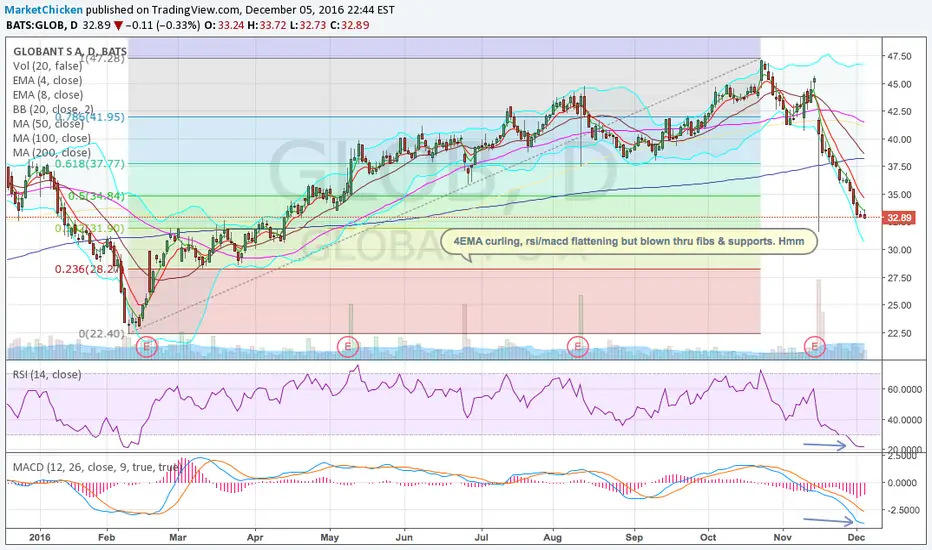
Task: Click the 4EMA curling annotation callout
Action: pyautogui.click(x=629, y=242)
